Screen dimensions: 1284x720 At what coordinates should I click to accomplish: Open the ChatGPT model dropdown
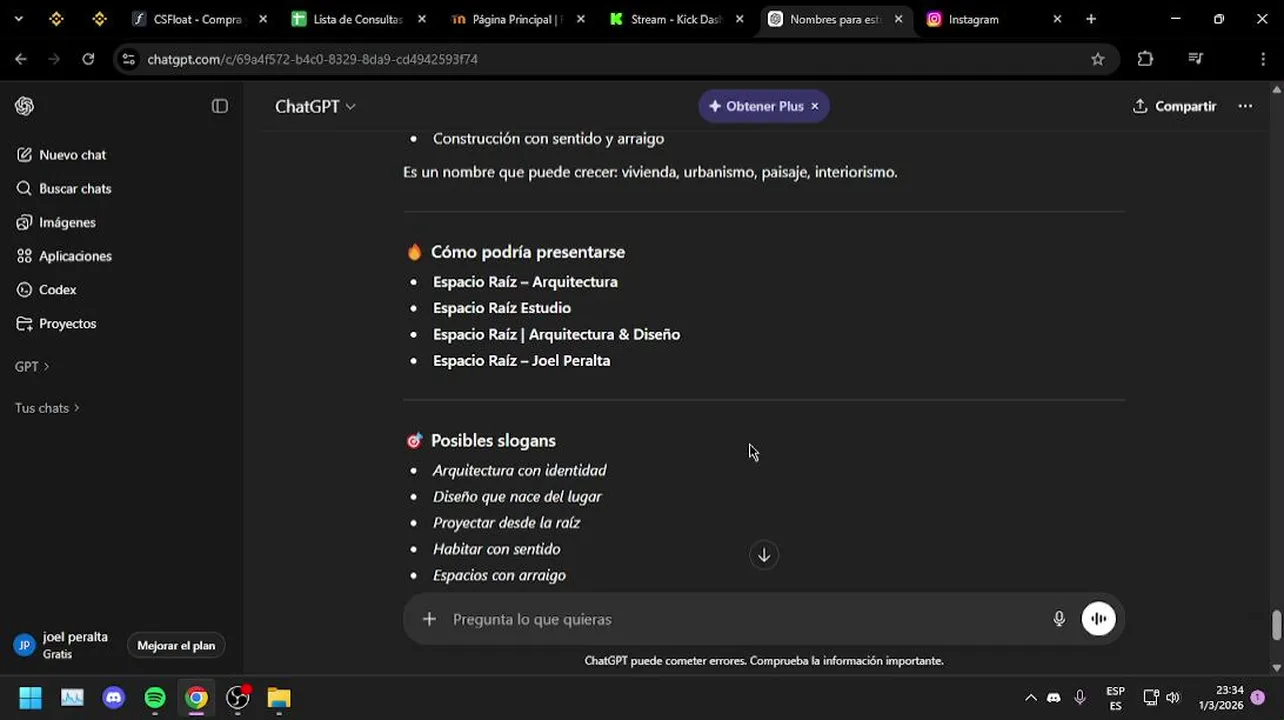[x=315, y=106]
